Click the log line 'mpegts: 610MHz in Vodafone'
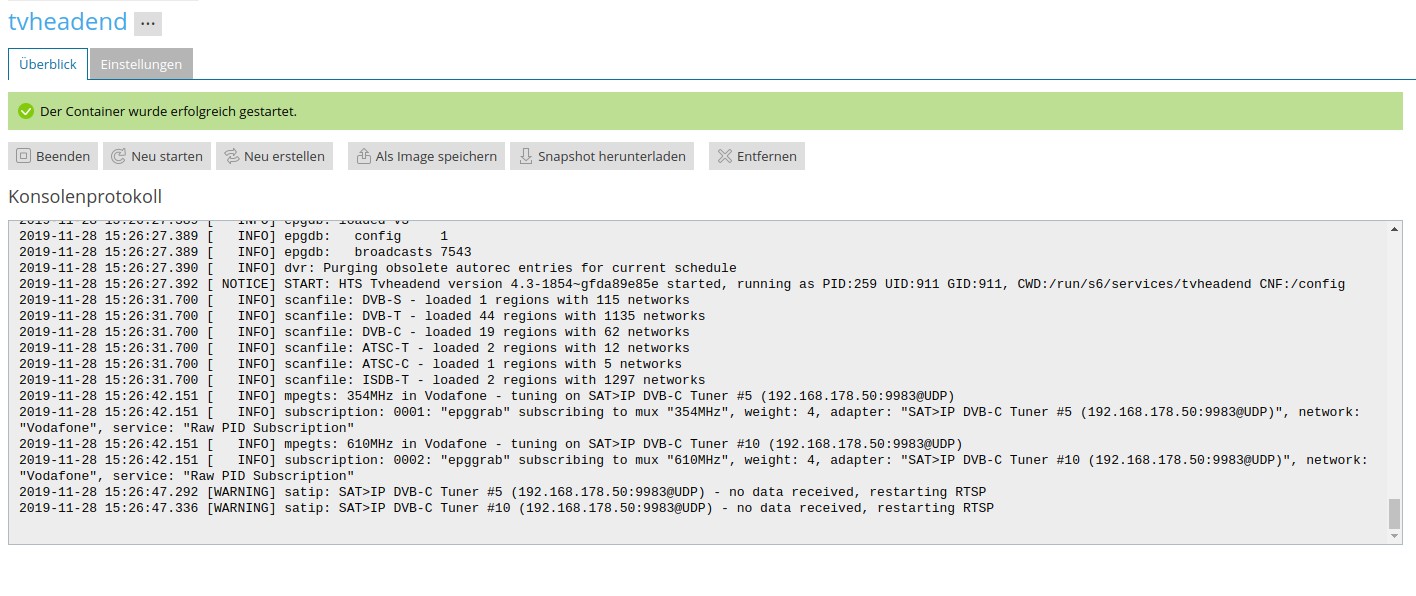This screenshot has height=596, width=1416. pos(491,444)
